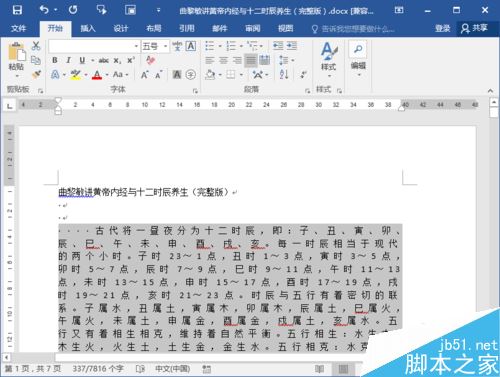The image size is (500, 377).
Task: Click 登录 to sign in
Action: 442,28
